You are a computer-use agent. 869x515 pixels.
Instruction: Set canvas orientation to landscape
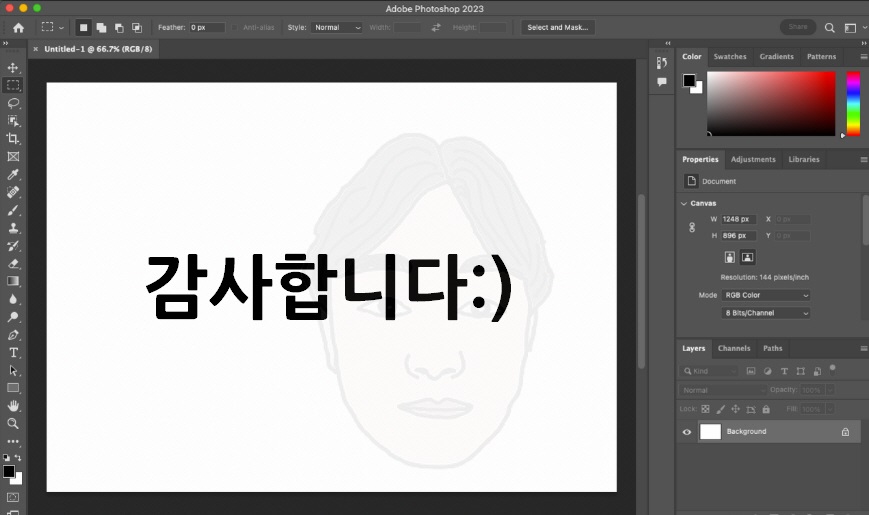click(747, 257)
